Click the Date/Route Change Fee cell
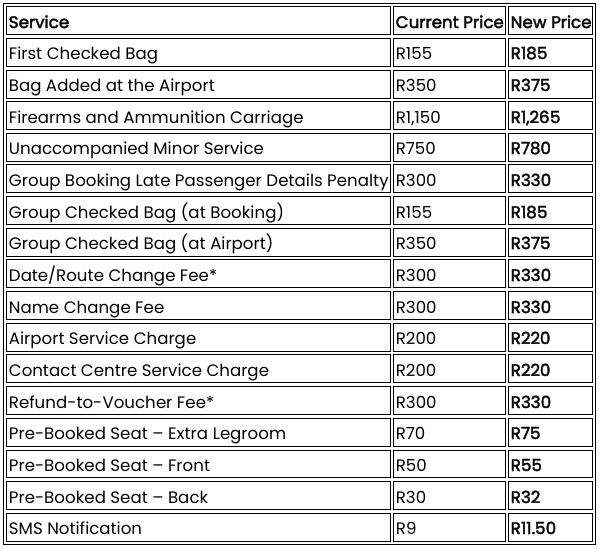Viewport: 602px width, 549px height. click(198, 274)
